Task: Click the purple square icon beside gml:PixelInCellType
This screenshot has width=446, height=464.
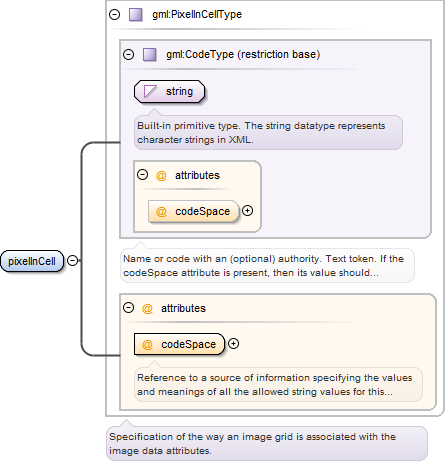Action: tap(136, 15)
